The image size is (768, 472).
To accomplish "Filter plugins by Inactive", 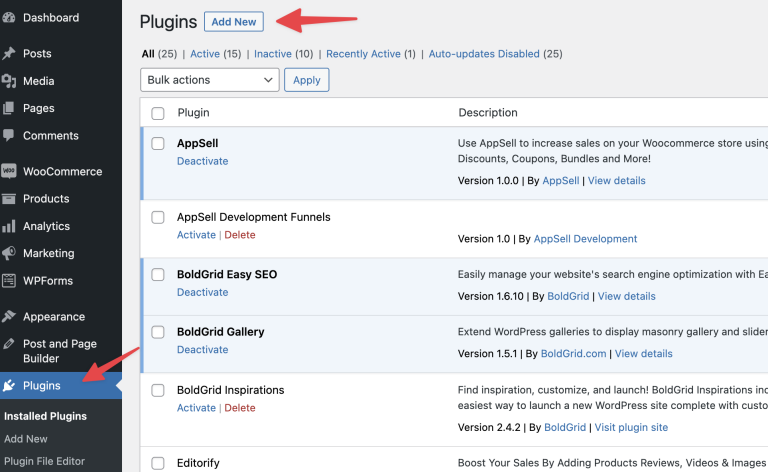I will point(273,54).
